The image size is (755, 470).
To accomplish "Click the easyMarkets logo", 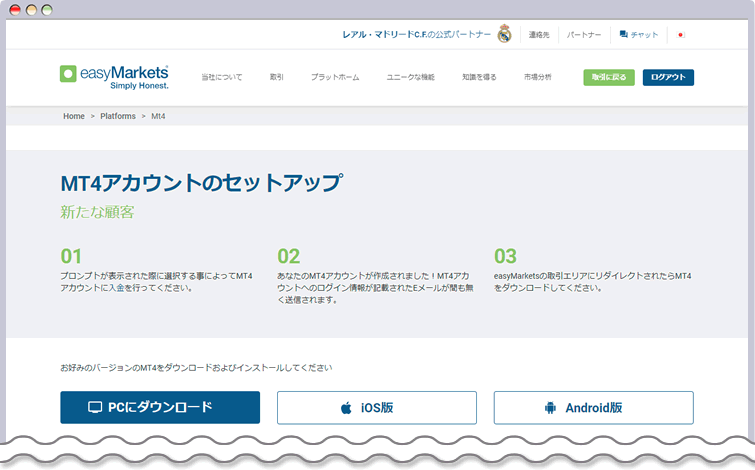I will point(114,77).
